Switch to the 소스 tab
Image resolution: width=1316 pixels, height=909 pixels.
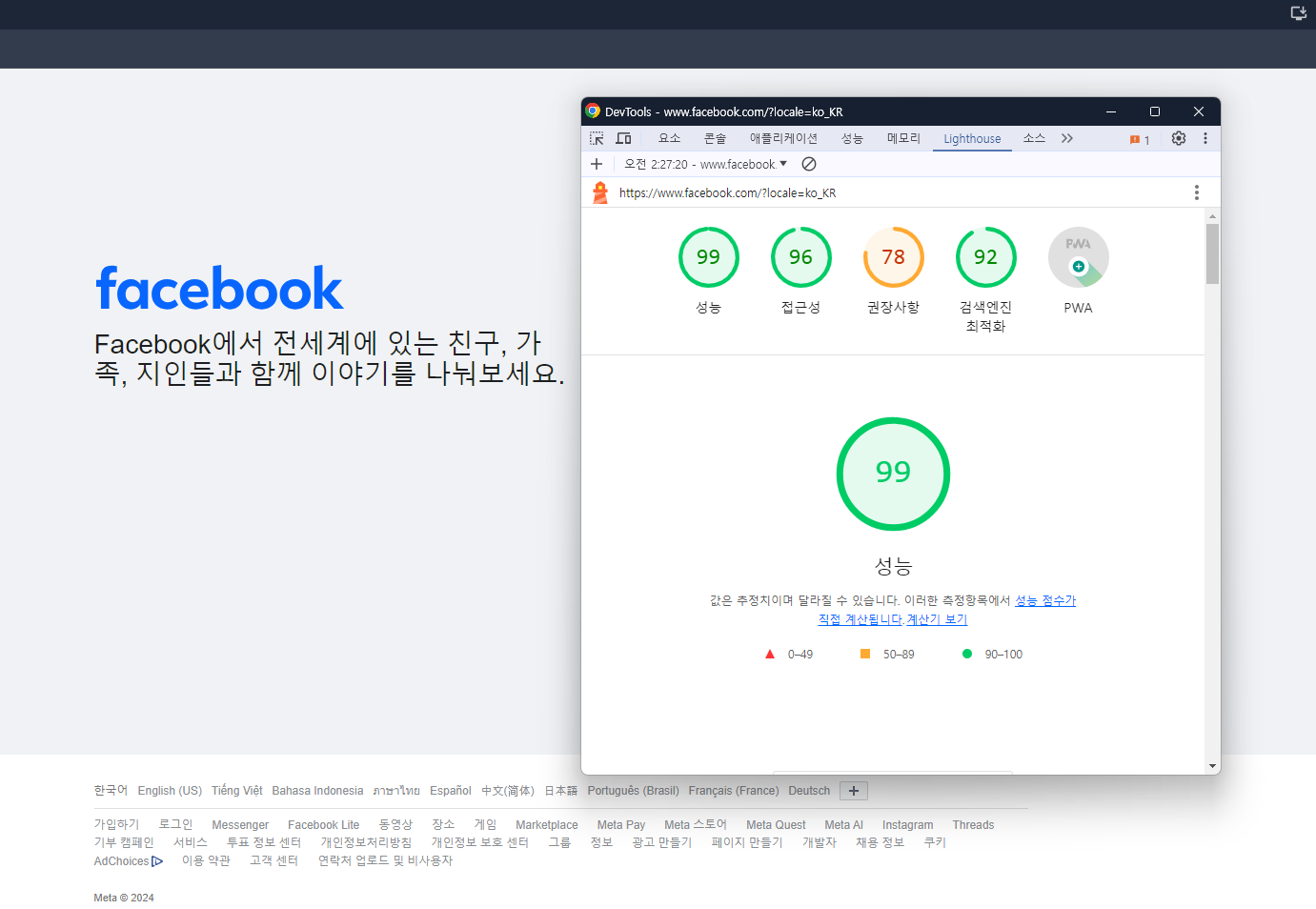point(1034,138)
